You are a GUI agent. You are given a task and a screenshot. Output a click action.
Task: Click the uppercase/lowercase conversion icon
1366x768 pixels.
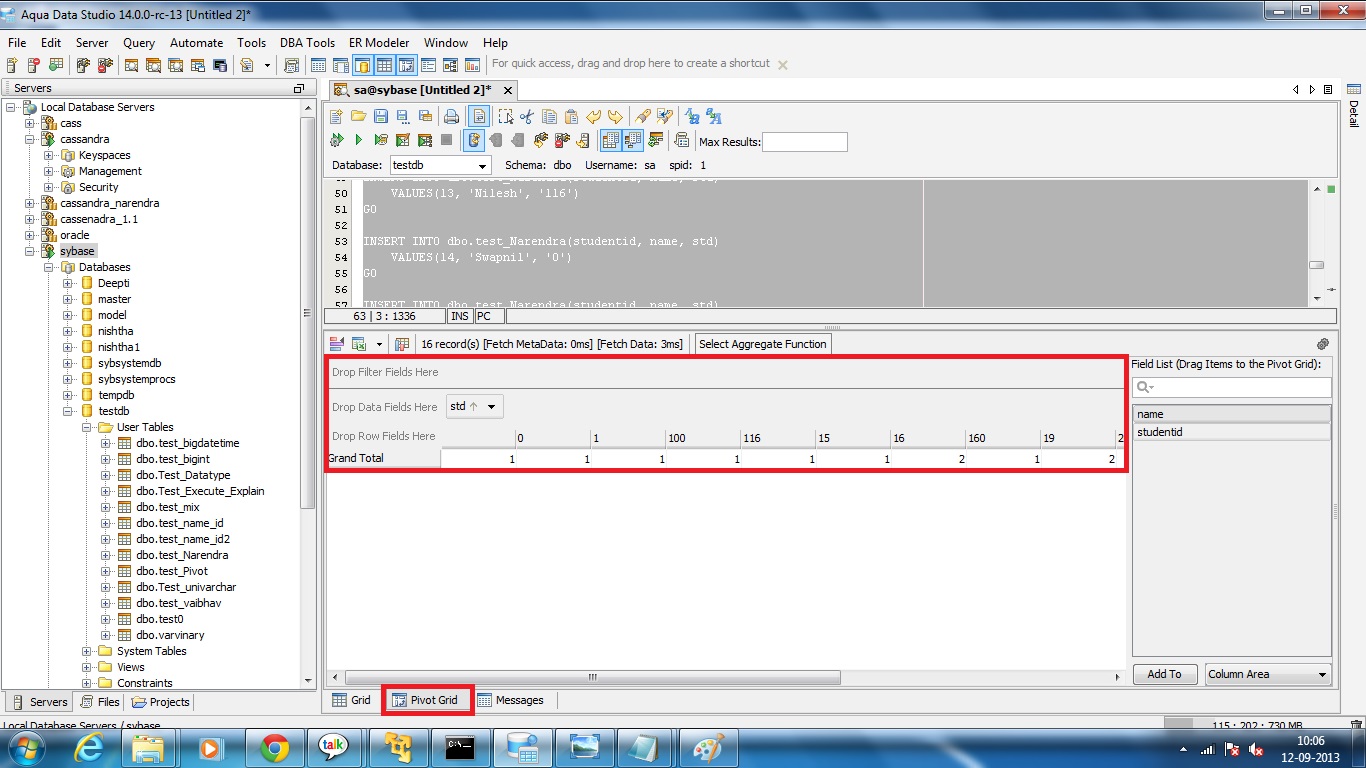[x=691, y=116]
